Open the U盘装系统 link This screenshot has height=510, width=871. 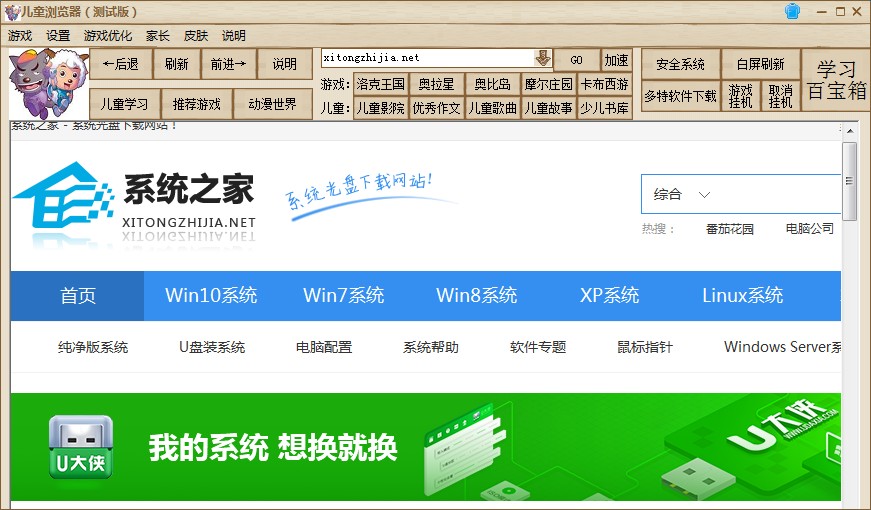coord(212,347)
